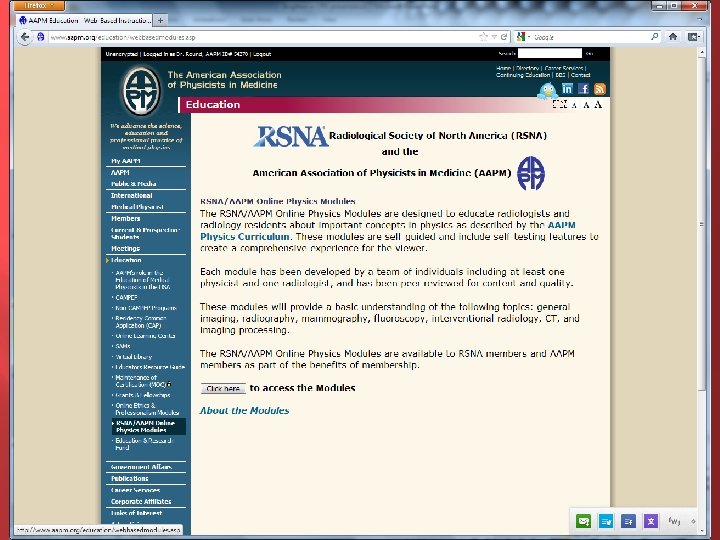720x540 pixels.
Task: Open the SAMs submenu link
Action: click(123, 346)
